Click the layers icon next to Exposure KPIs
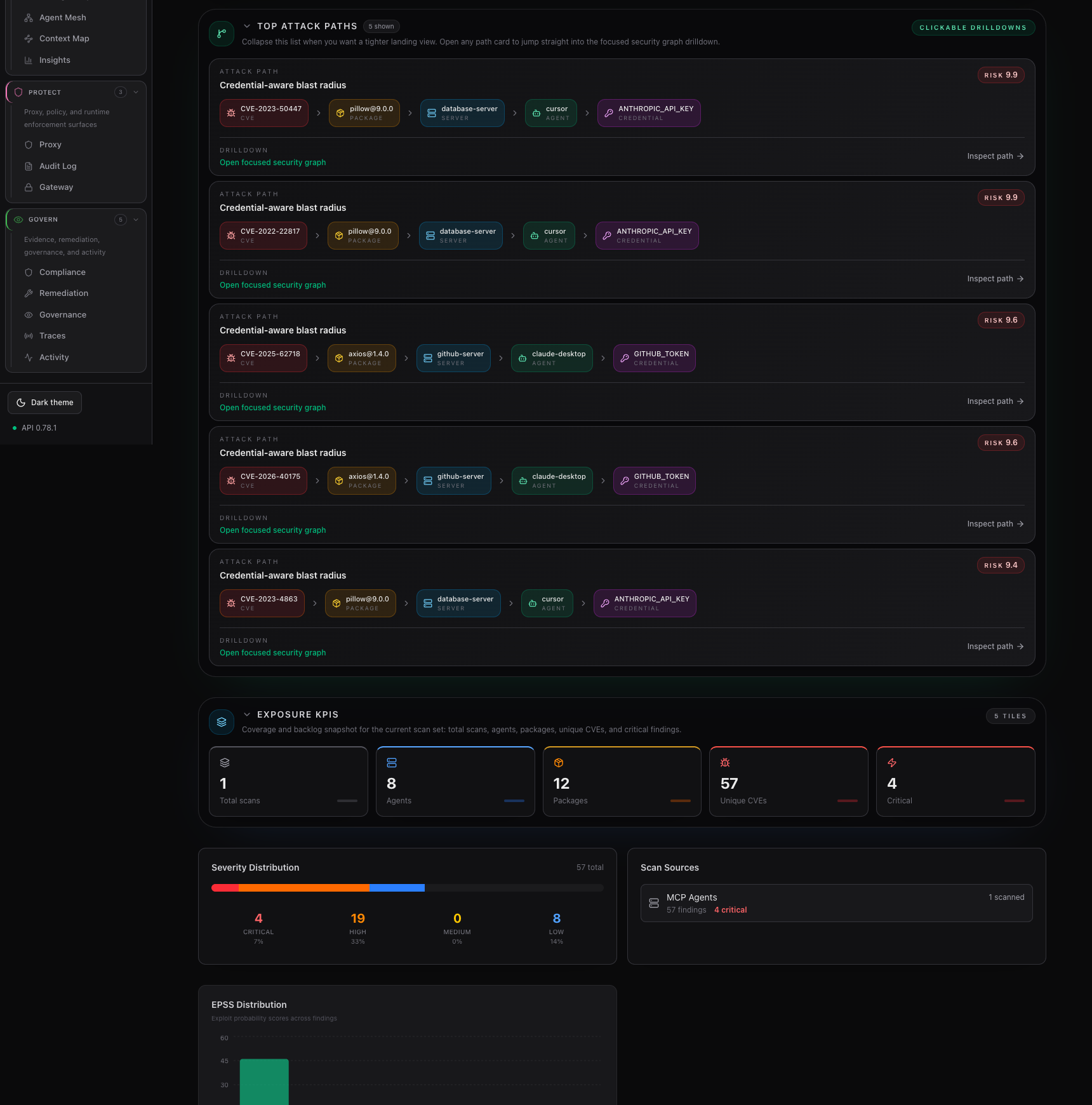Screen dimensions: 1092x1105 tap(221, 722)
